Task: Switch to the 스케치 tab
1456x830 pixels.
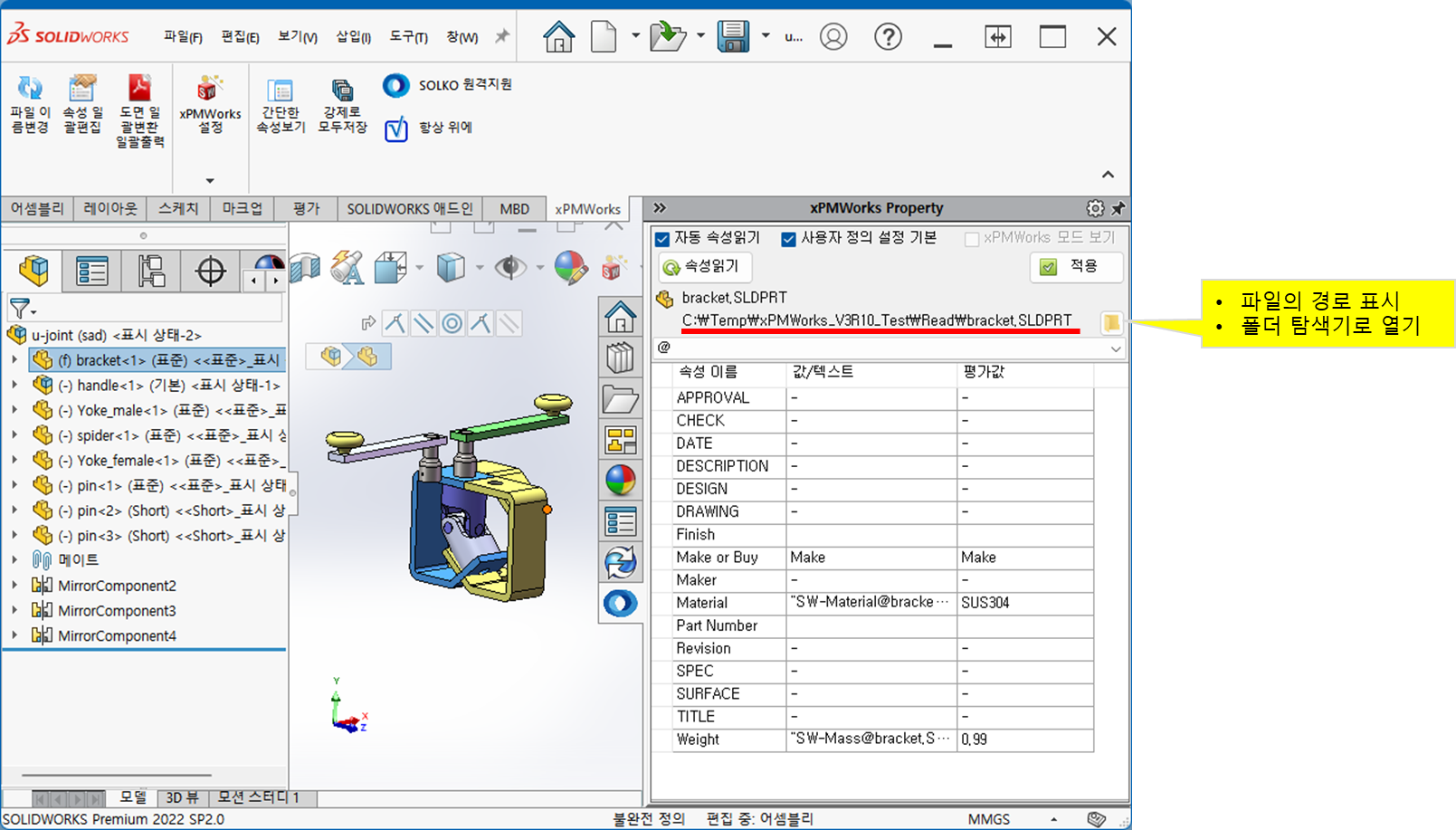Action: (178, 208)
